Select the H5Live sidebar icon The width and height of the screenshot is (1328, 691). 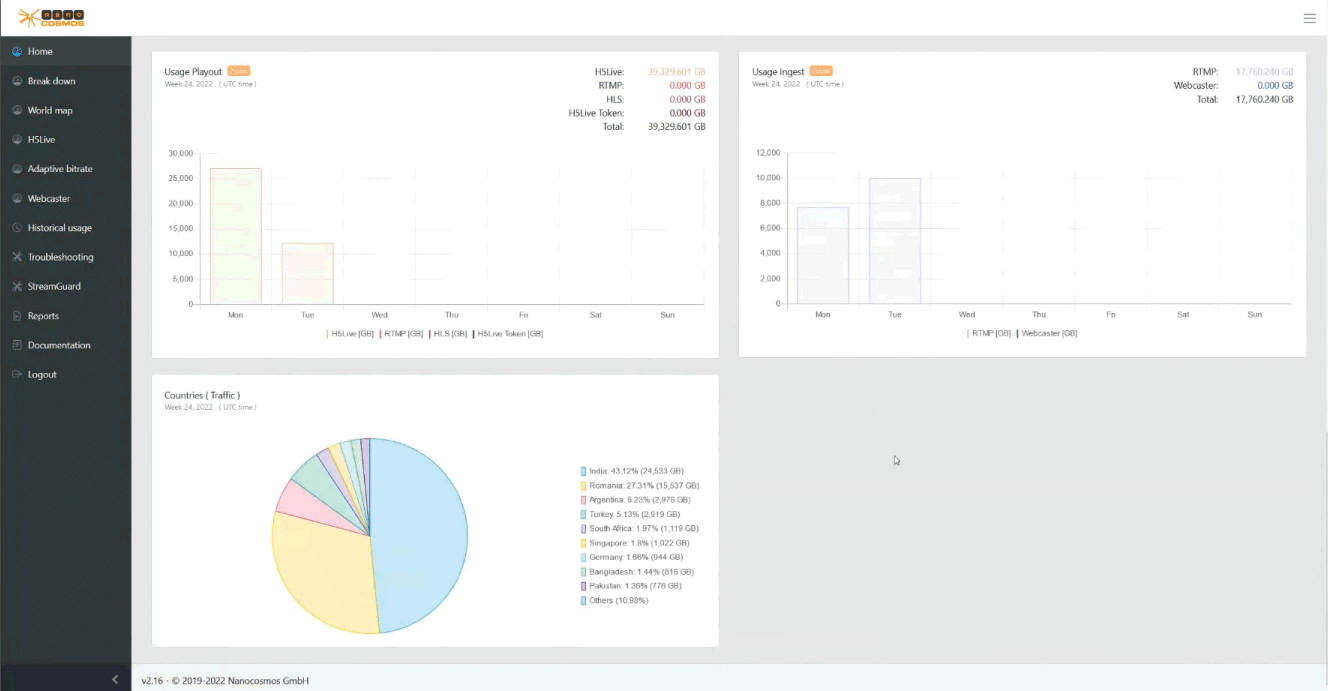pyautogui.click(x=18, y=139)
